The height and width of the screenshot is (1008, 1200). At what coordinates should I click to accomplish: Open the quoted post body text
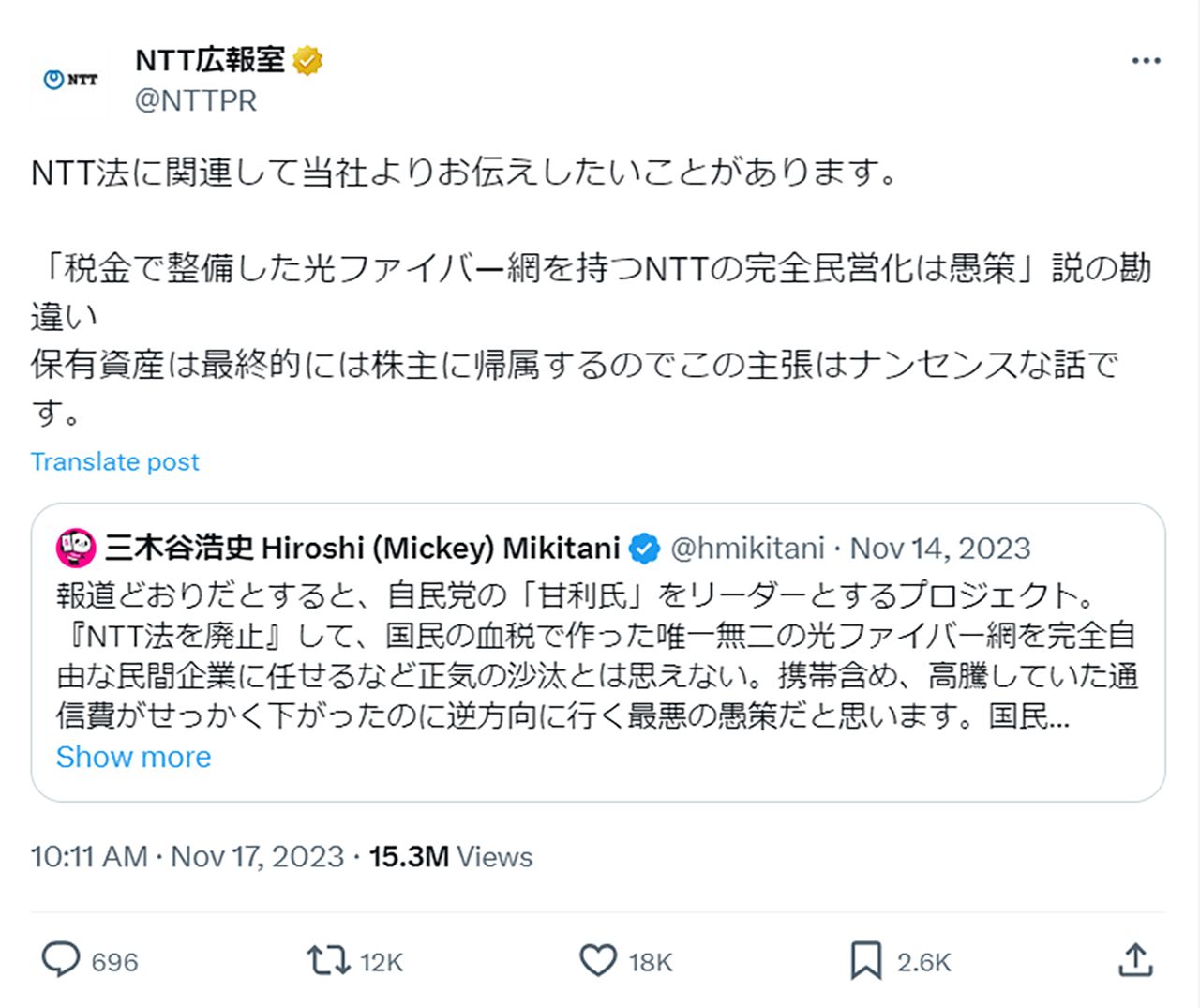coord(596,655)
